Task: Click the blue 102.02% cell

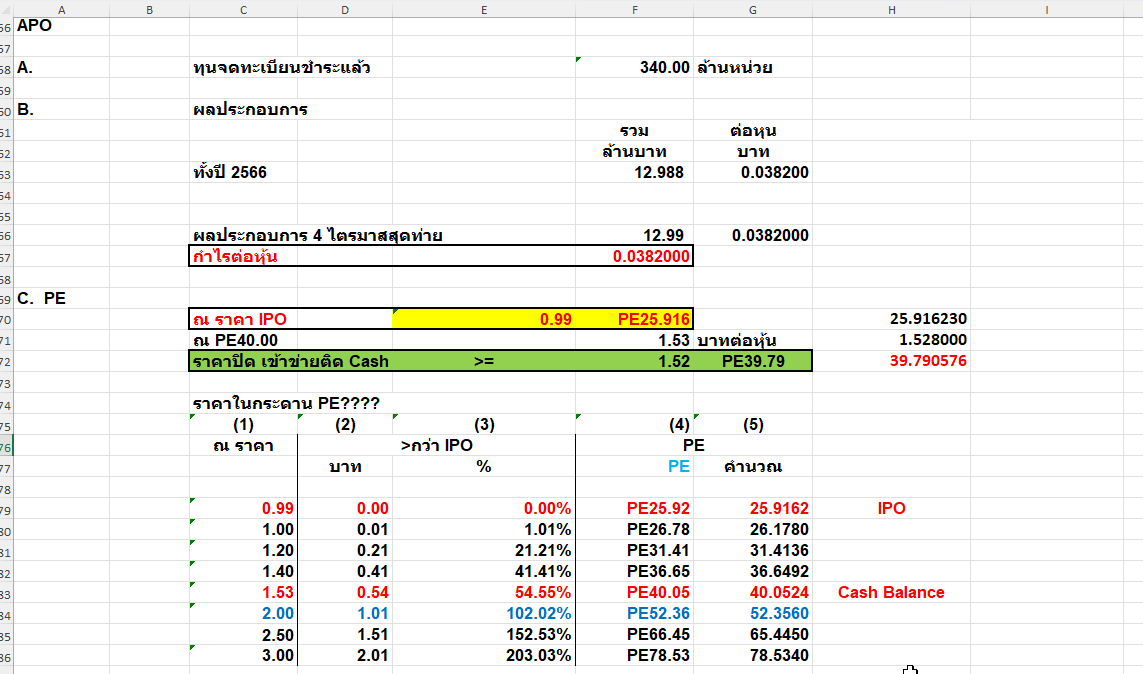Action: pos(484,614)
